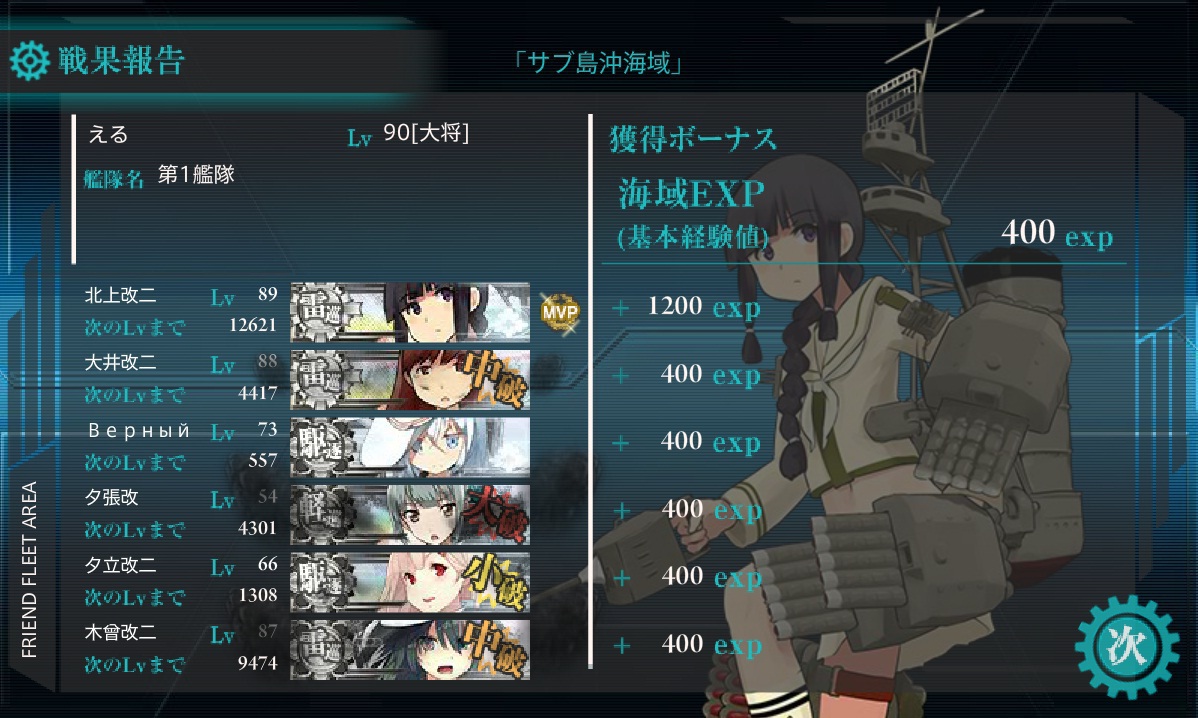The width and height of the screenshot is (1198, 718).
Task: Click the 大破 damage badge on 夕張改
Action: (497, 513)
